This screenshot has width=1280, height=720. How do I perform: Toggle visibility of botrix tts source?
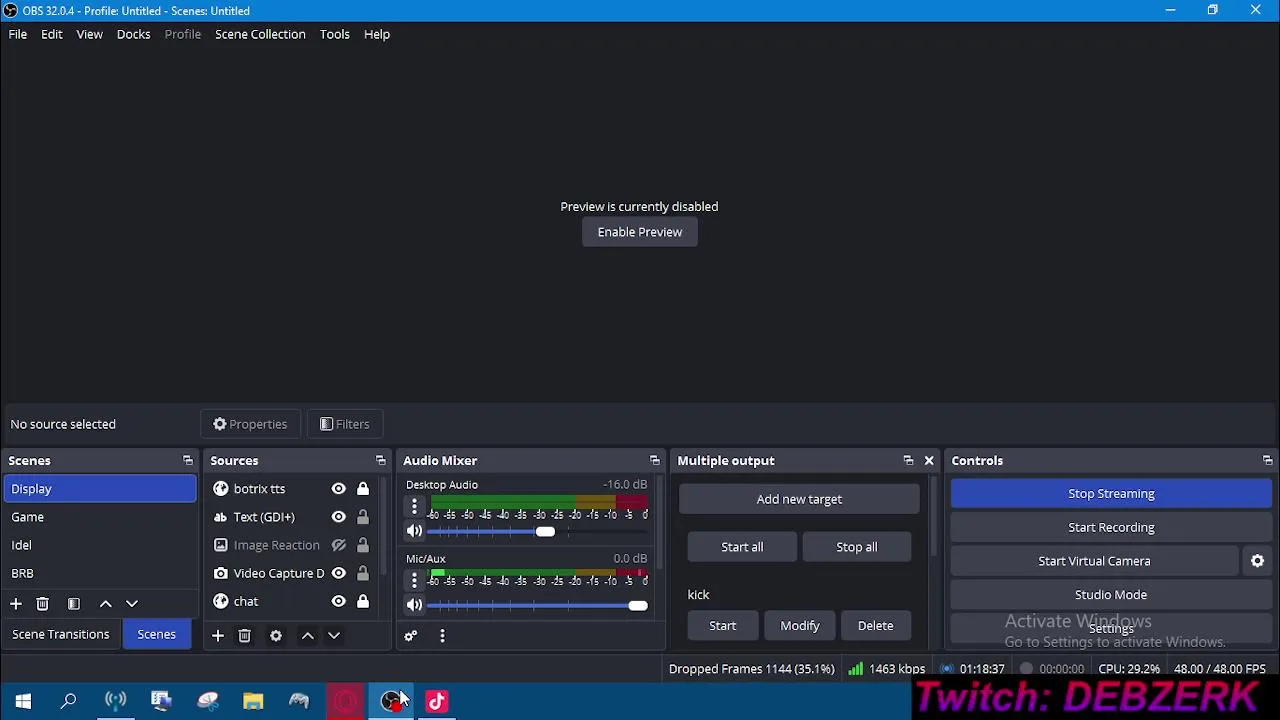(x=338, y=489)
